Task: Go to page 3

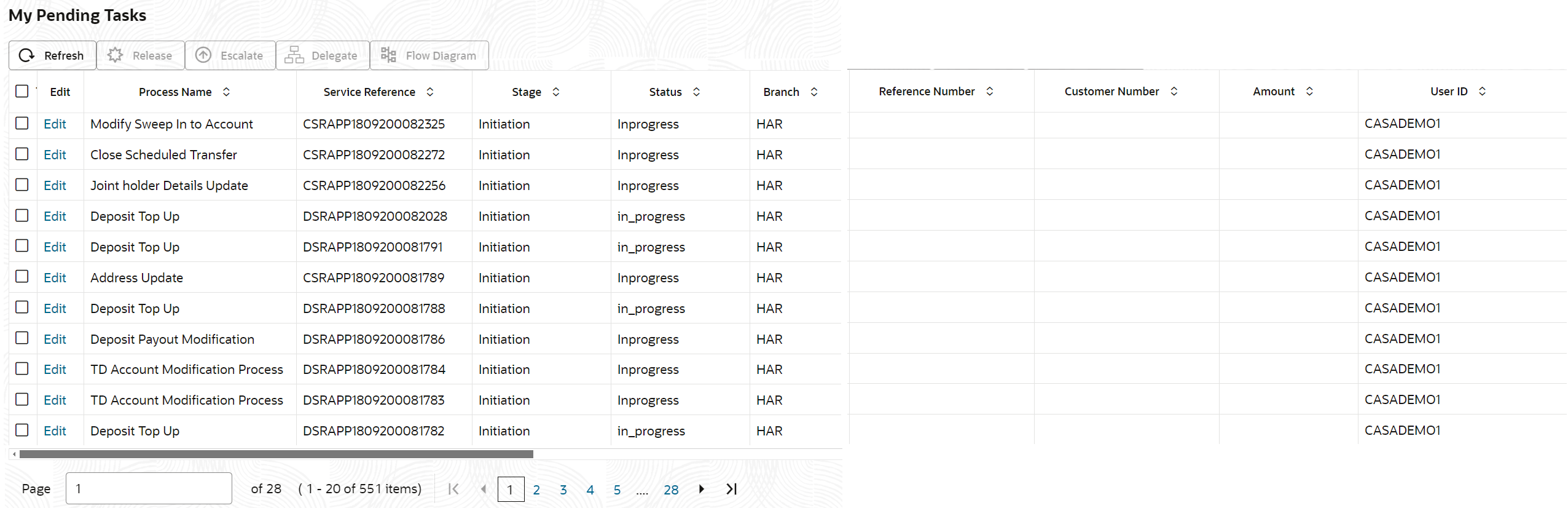Action: [x=563, y=490]
